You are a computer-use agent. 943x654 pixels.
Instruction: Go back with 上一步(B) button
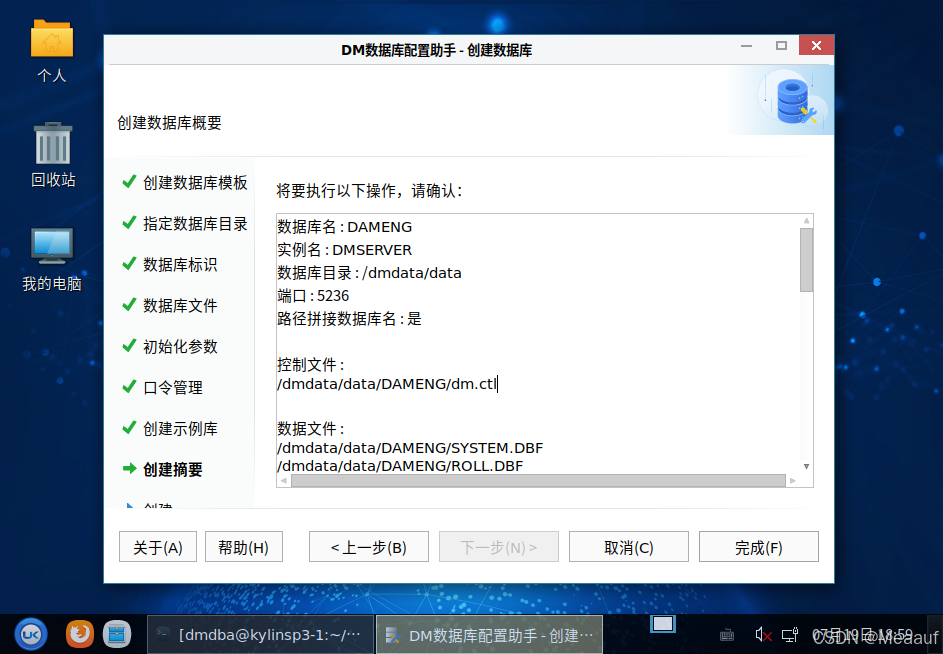click(369, 547)
